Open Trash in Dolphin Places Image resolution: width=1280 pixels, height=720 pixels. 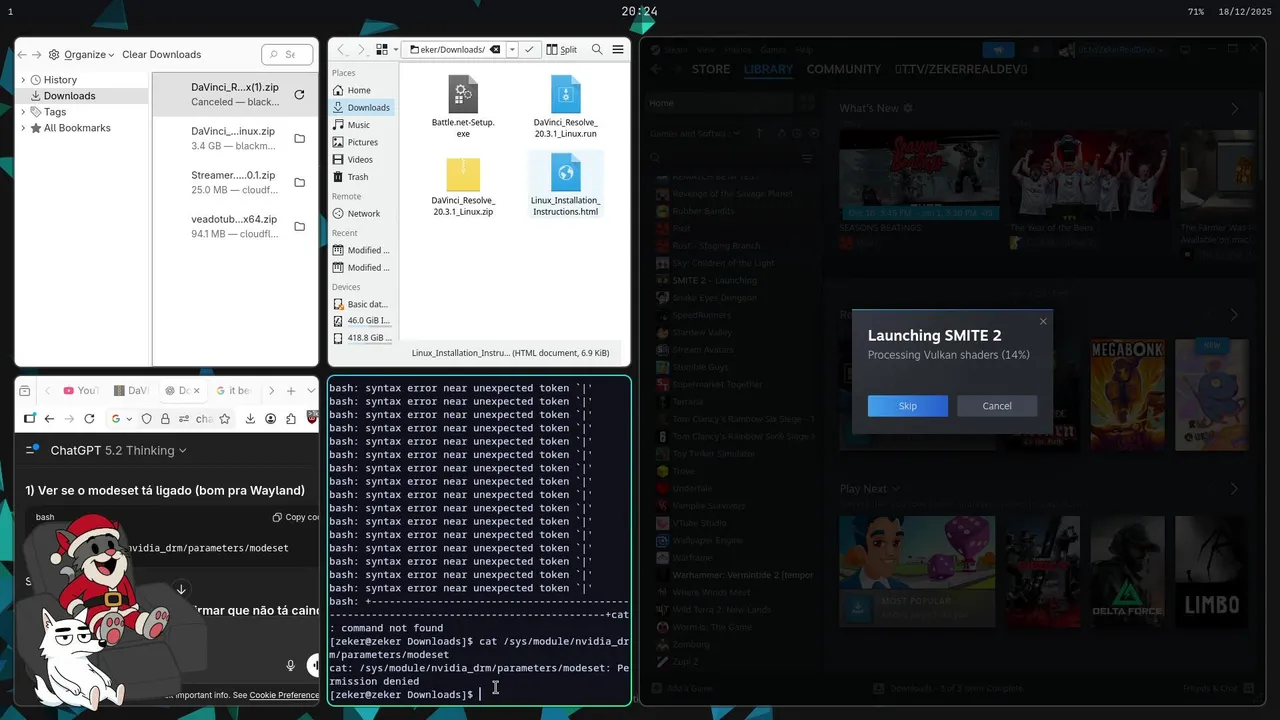(x=364, y=177)
